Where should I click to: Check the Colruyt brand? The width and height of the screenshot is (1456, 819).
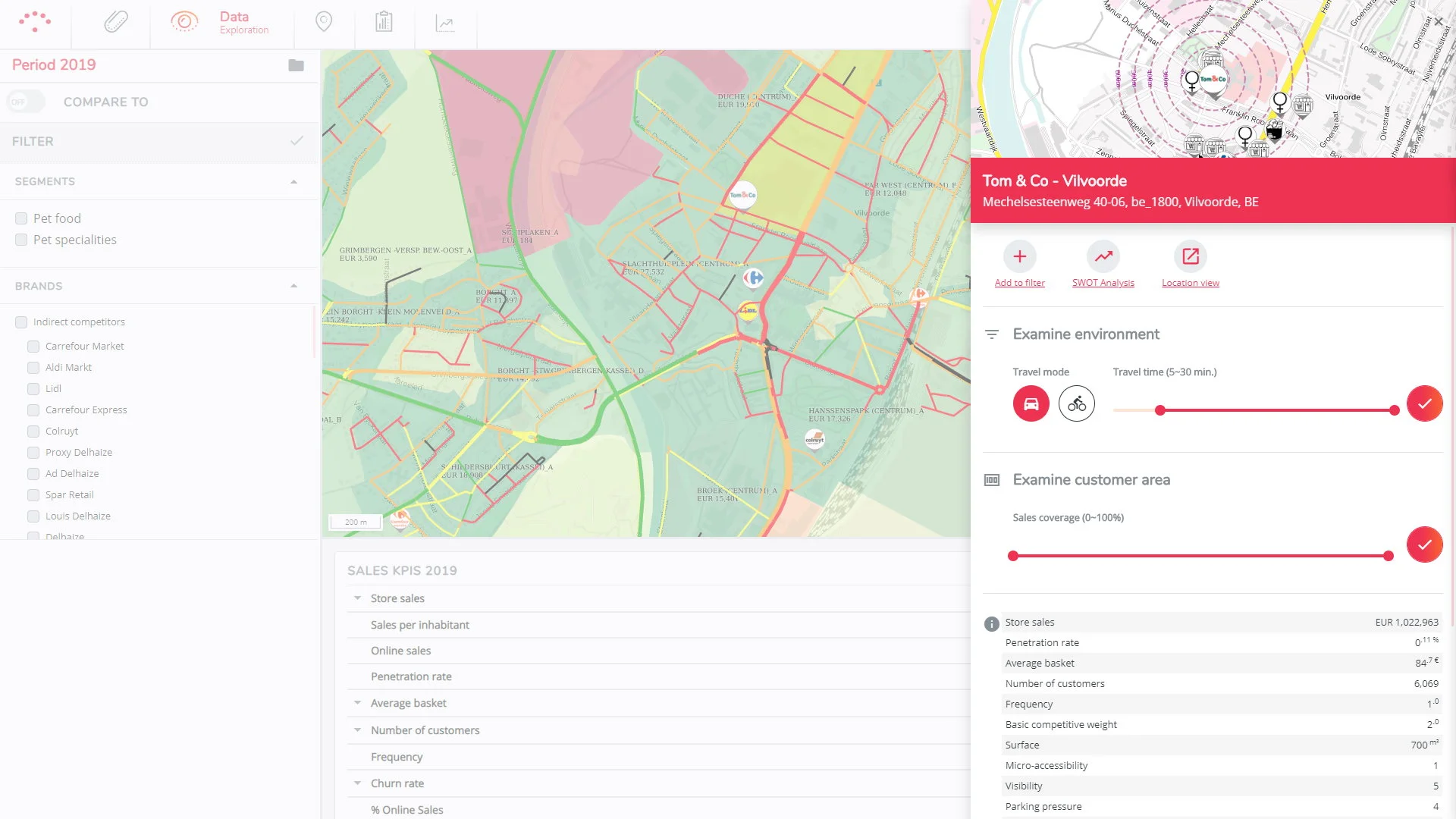pyautogui.click(x=33, y=431)
